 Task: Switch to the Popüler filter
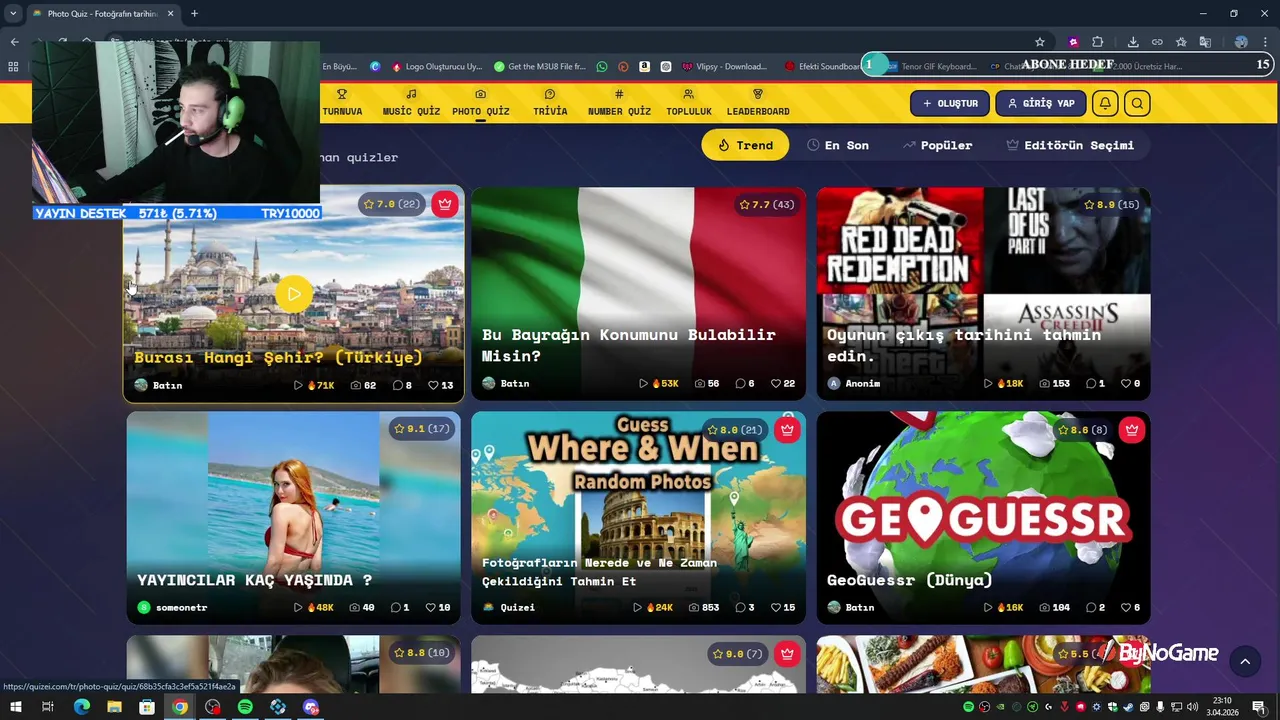[937, 145]
